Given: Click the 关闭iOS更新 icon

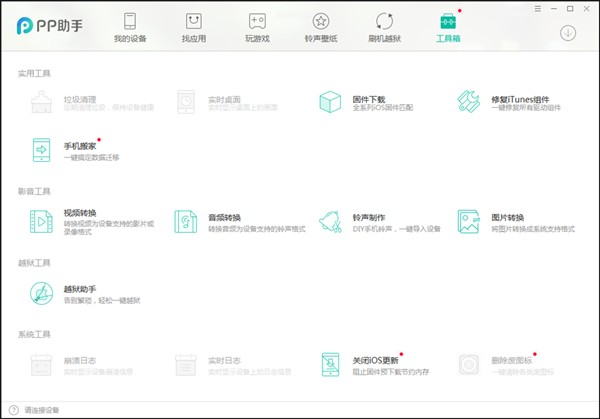Looking at the screenshot, I should 329,364.
